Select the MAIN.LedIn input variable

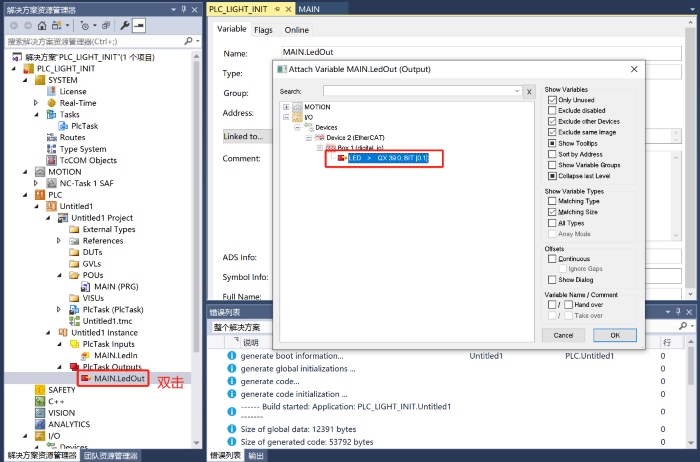[116, 355]
